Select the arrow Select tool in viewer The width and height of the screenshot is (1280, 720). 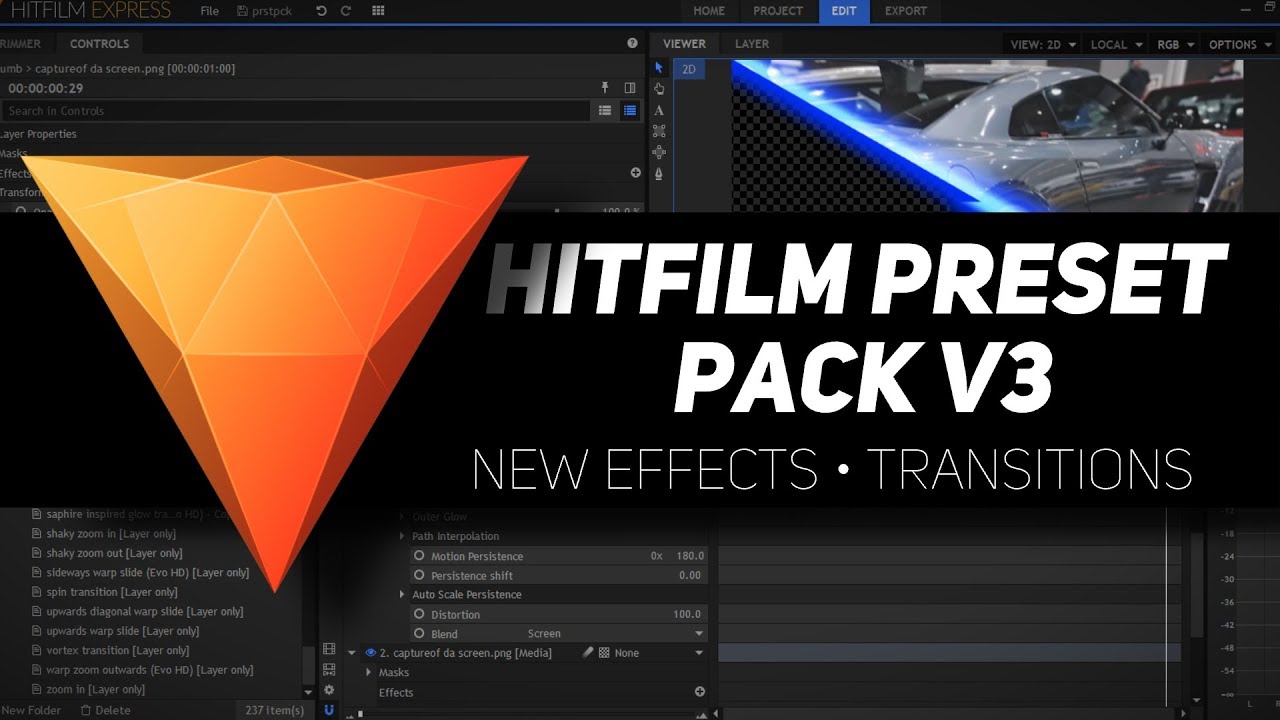(659, 68)
